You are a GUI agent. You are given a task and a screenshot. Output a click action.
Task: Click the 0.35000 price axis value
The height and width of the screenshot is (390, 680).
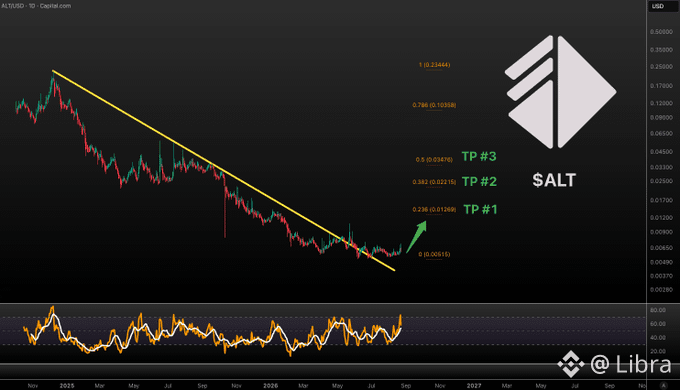click(x=661, y=50)
